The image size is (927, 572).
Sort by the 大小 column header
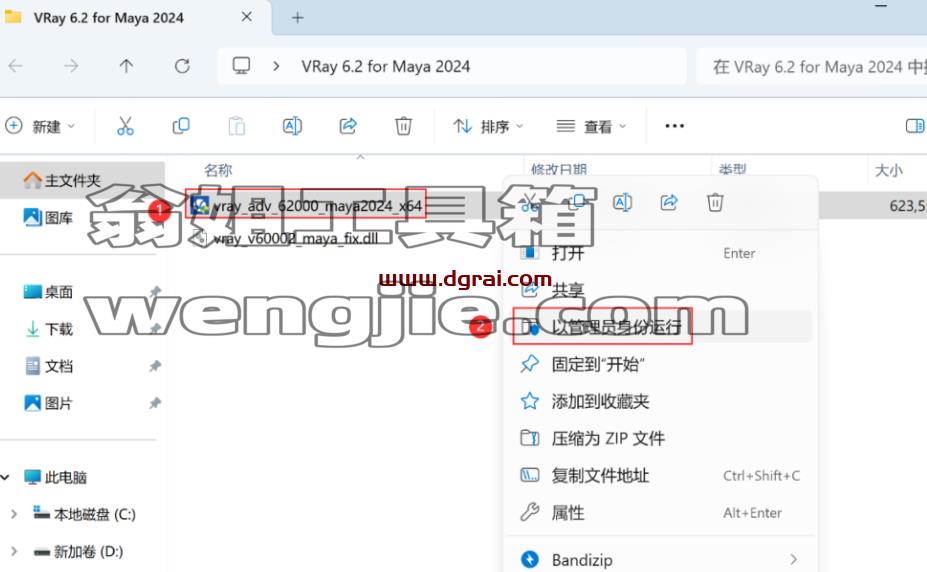click(889, 170)
